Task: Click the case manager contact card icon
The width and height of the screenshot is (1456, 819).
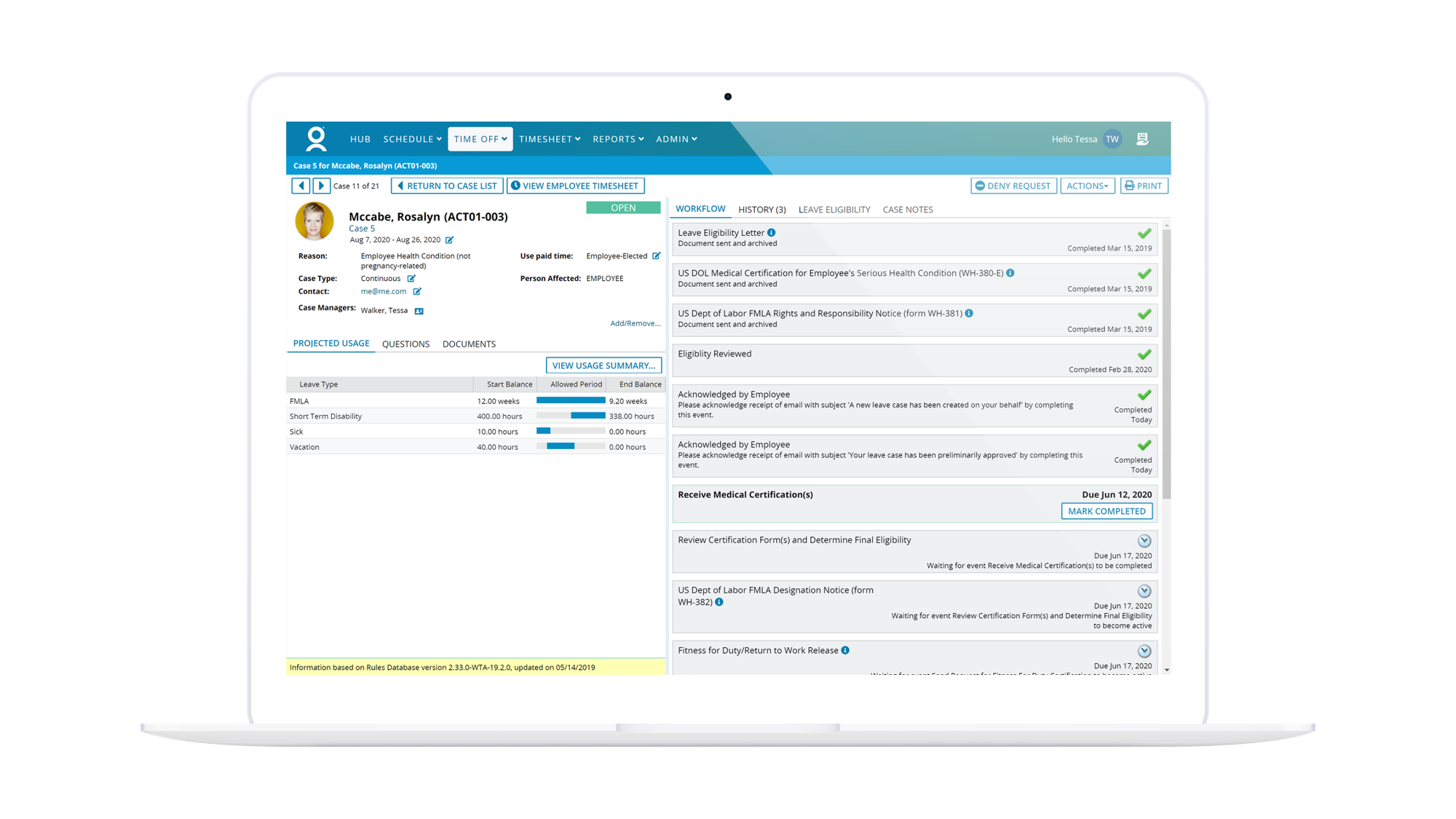Action: [419, 311]
